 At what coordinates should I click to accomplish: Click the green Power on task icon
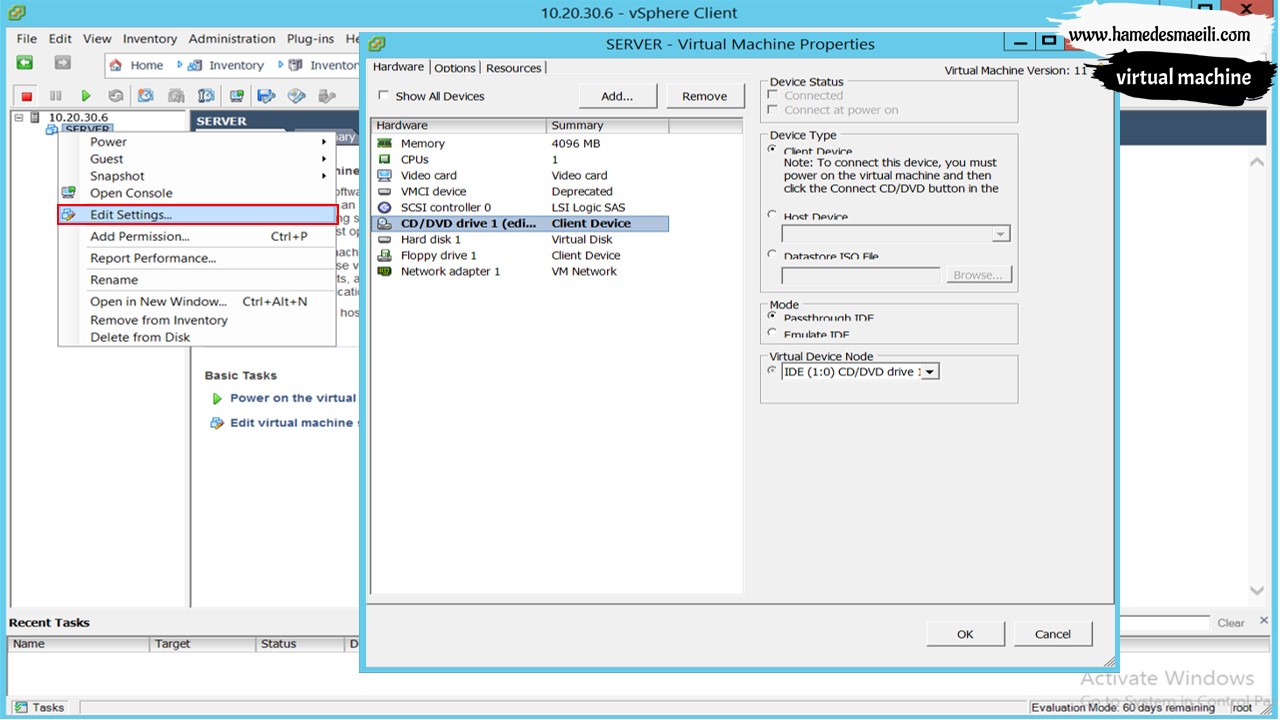pos(217,398)
